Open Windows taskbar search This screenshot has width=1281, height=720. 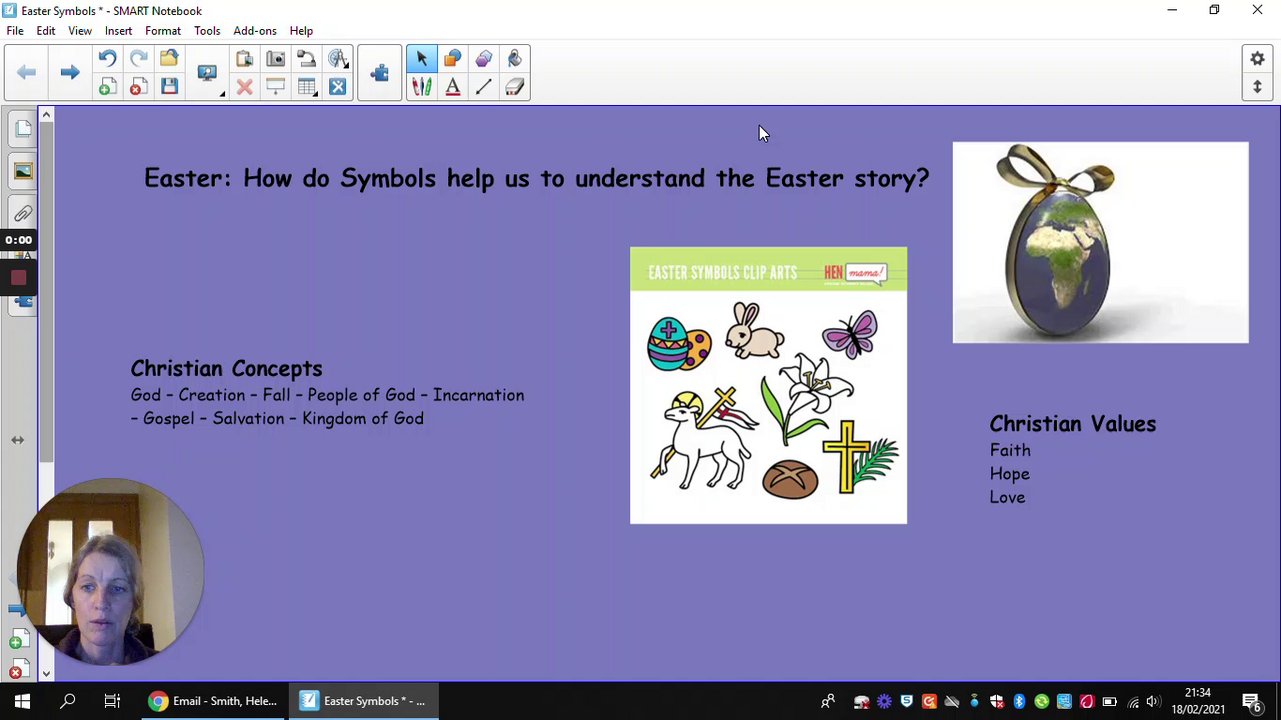click(x=68, y=701)
